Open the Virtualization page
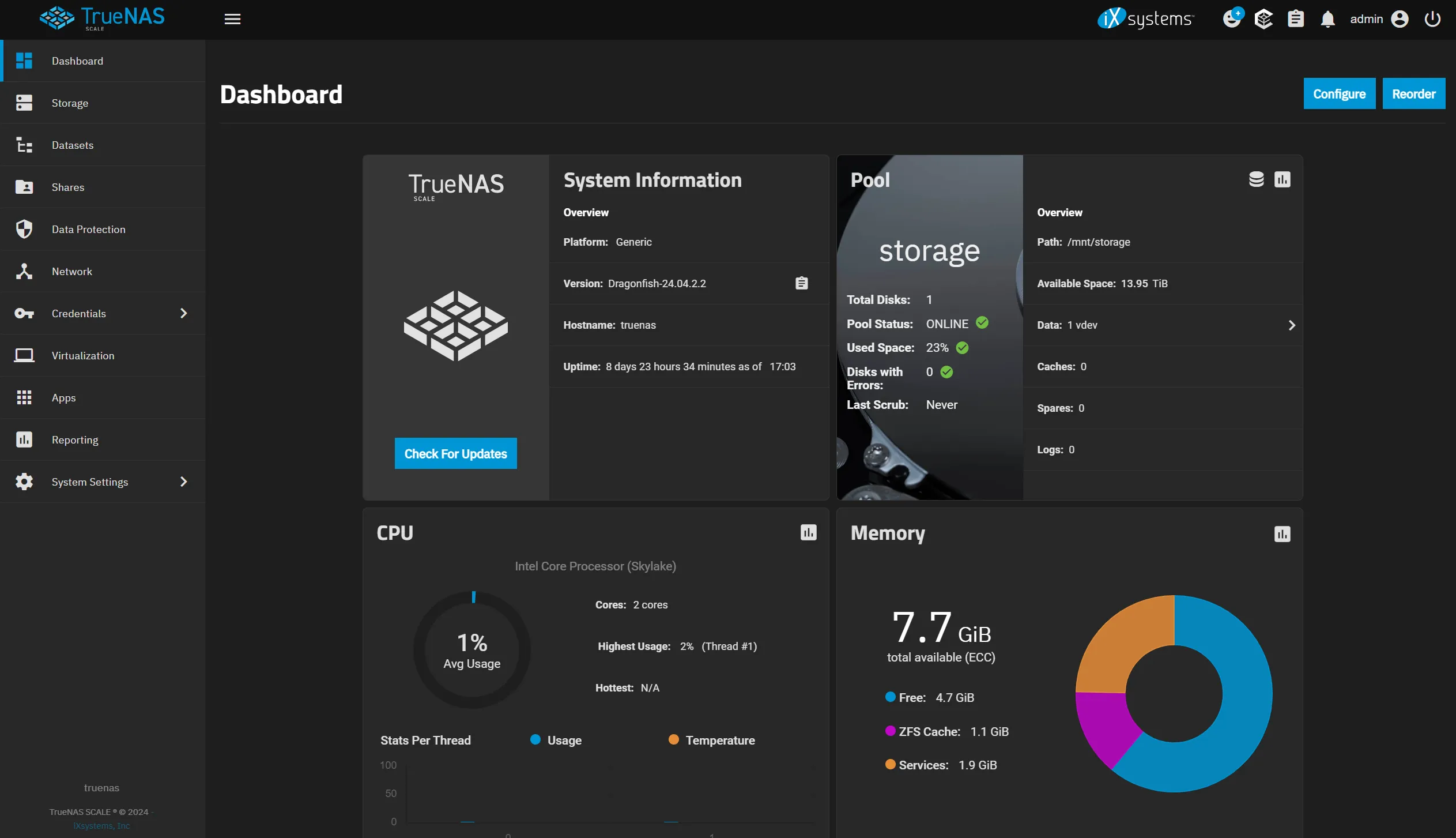 pos(82,356)
